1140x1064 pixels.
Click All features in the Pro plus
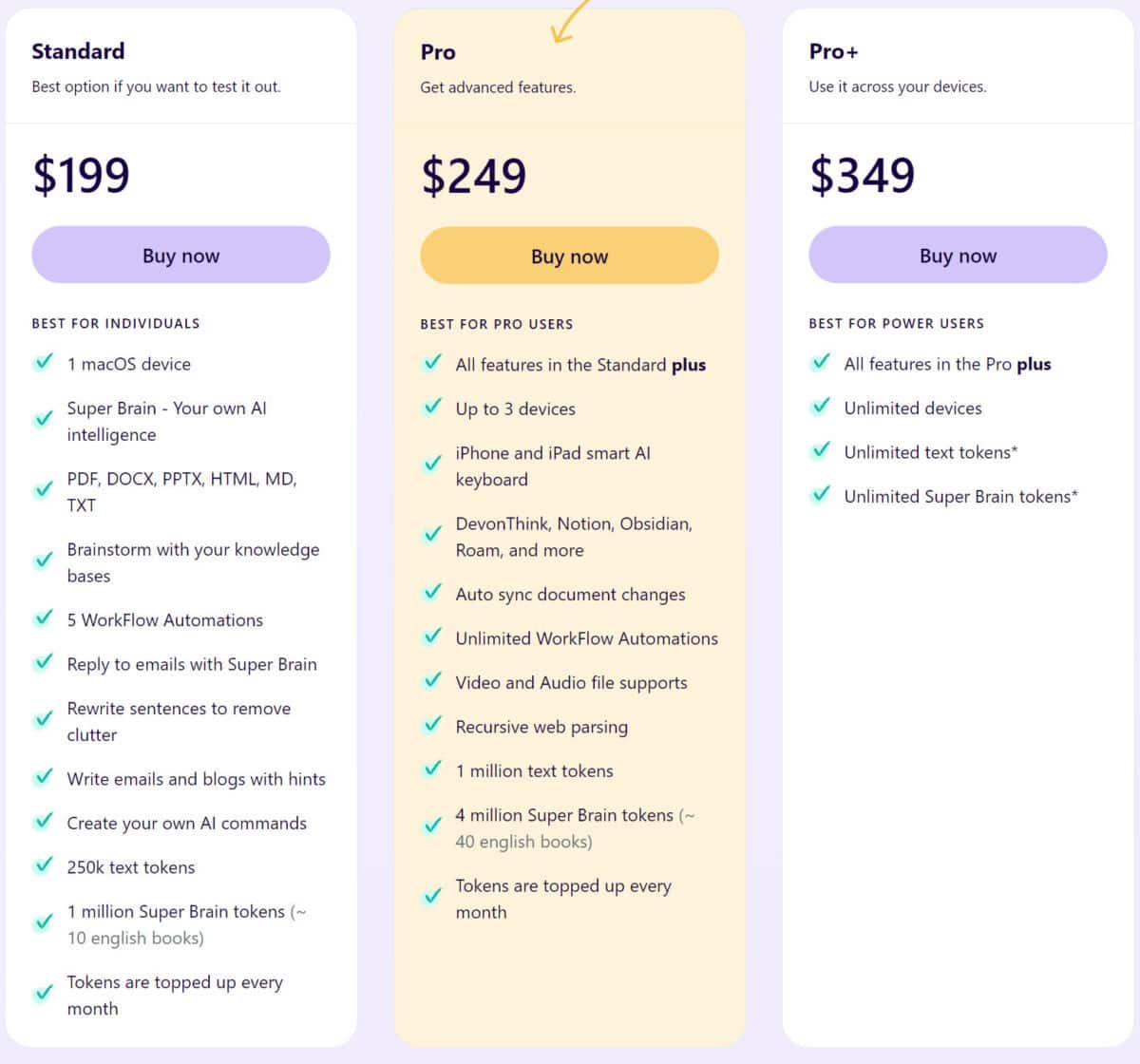(947, 364)
